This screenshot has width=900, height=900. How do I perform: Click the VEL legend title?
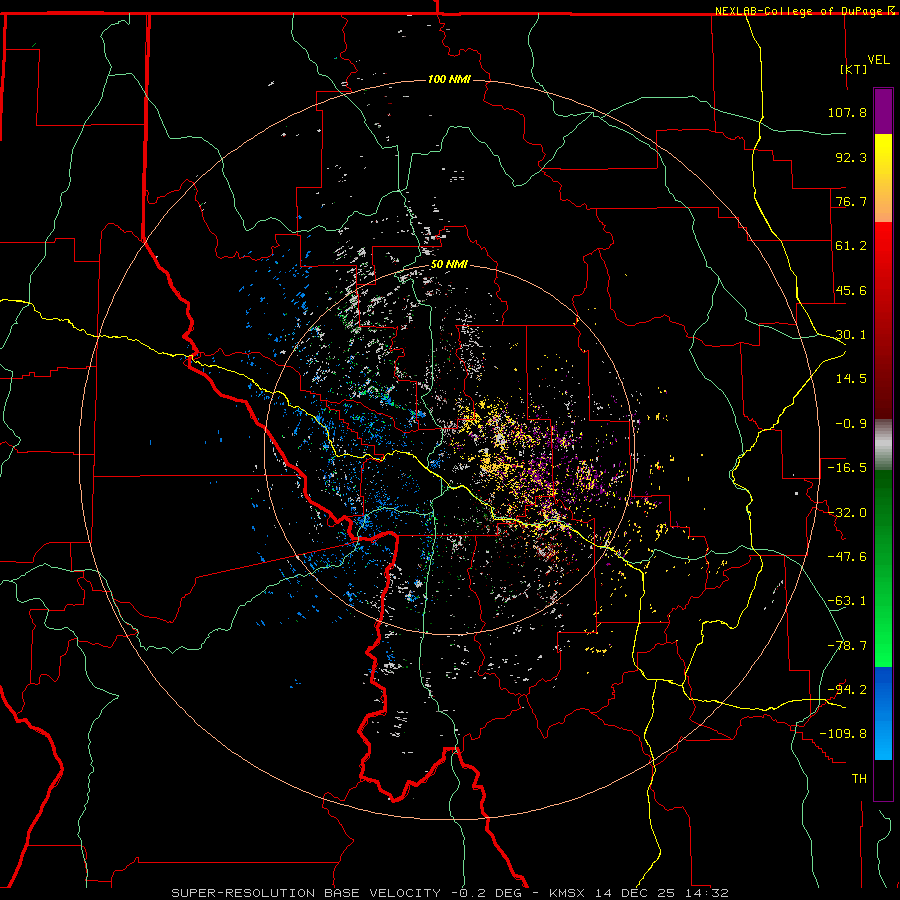[x=878, y=60]
